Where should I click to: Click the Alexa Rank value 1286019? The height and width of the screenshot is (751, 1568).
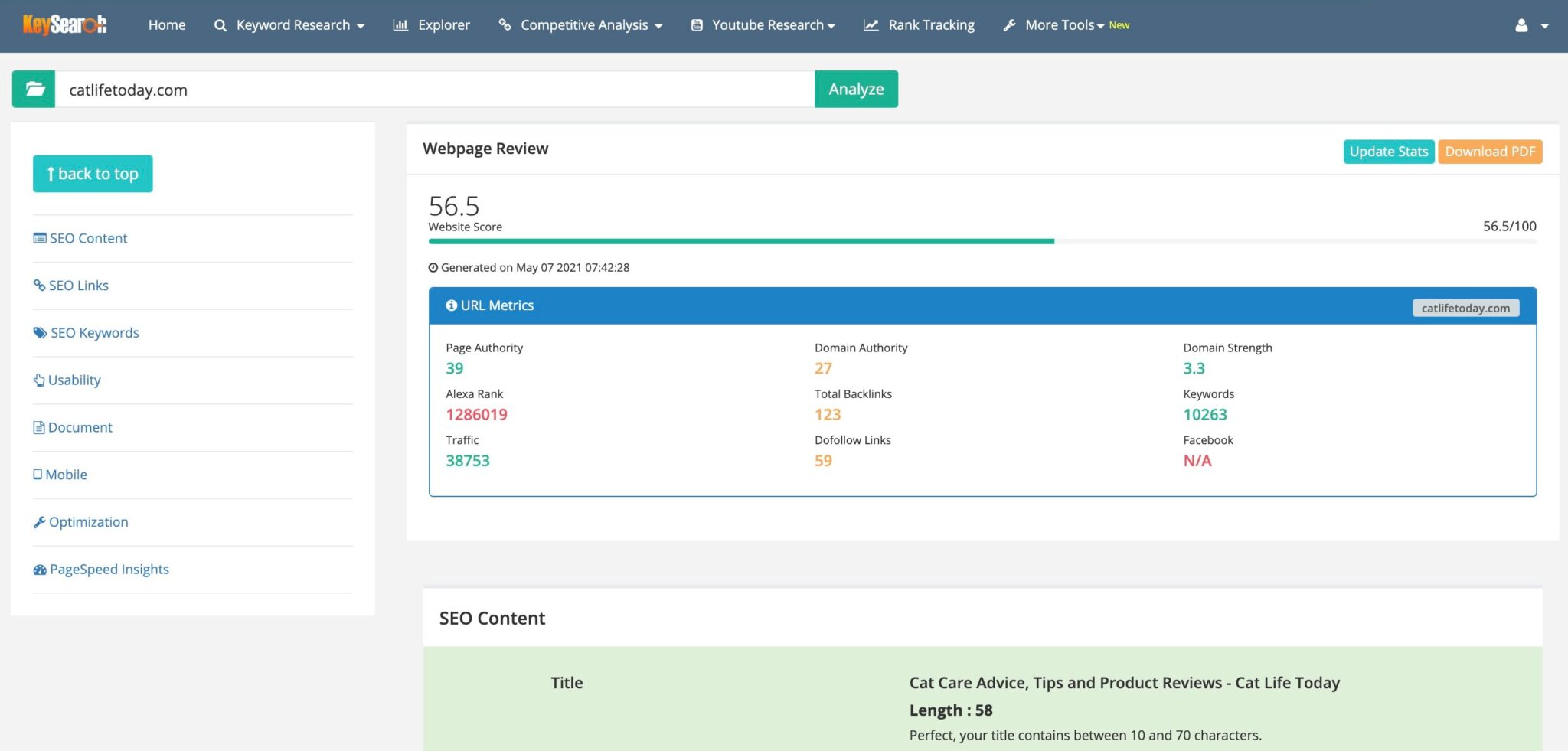point(476,414)
